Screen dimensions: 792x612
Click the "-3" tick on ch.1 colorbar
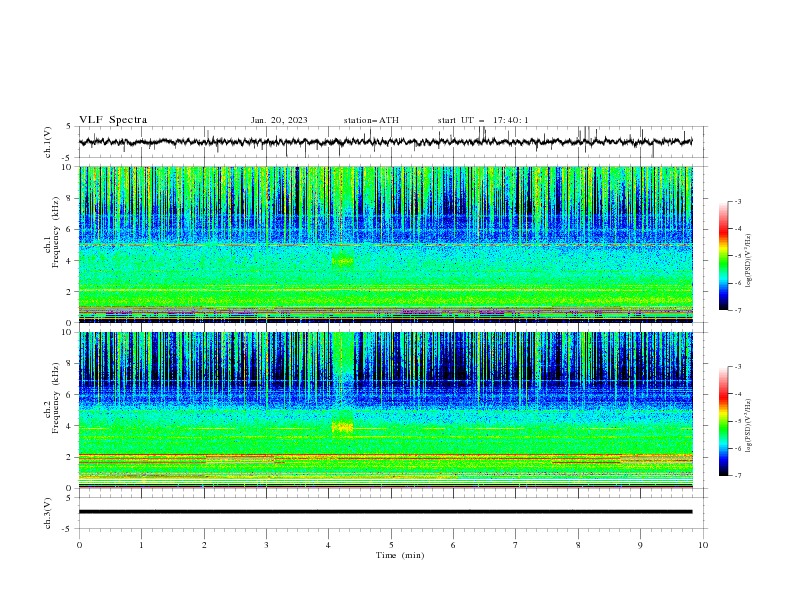[737, 201]
